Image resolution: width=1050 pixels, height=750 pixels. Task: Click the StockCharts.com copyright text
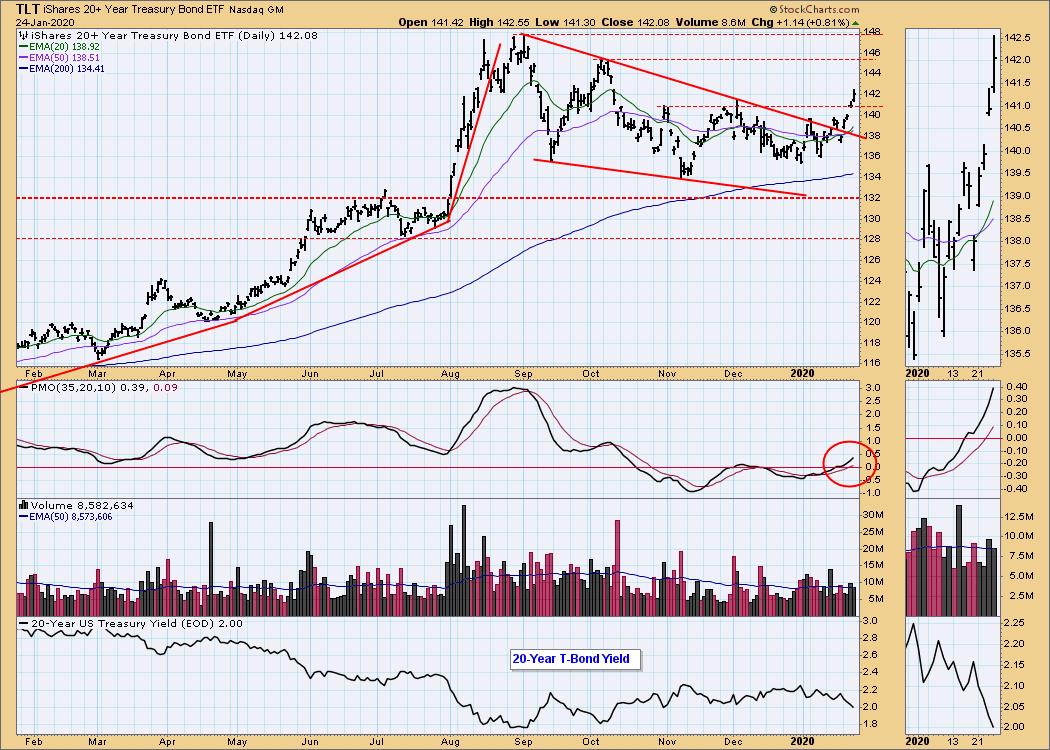[814, 9]
